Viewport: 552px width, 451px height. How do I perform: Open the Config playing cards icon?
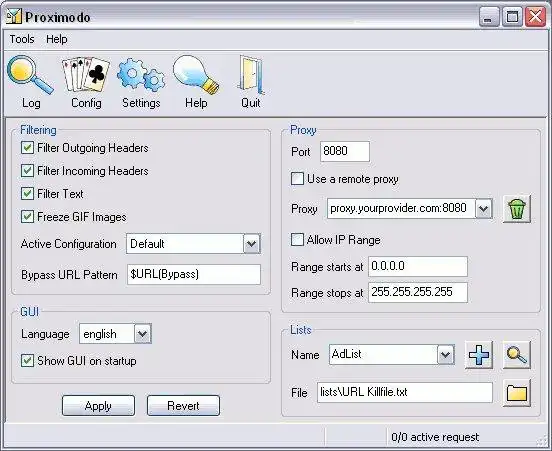pos(86,74)
